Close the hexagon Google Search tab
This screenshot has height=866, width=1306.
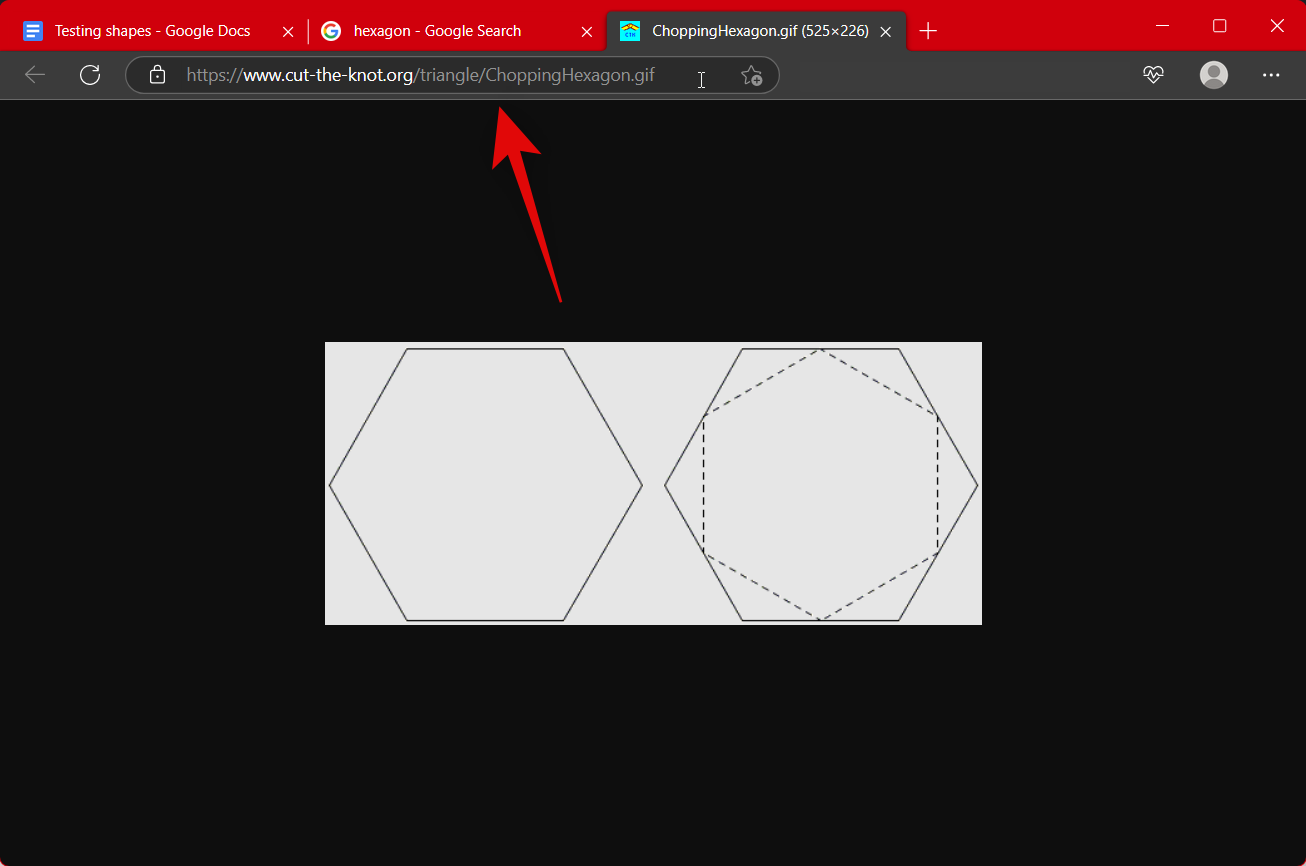[x=587, y=32]
